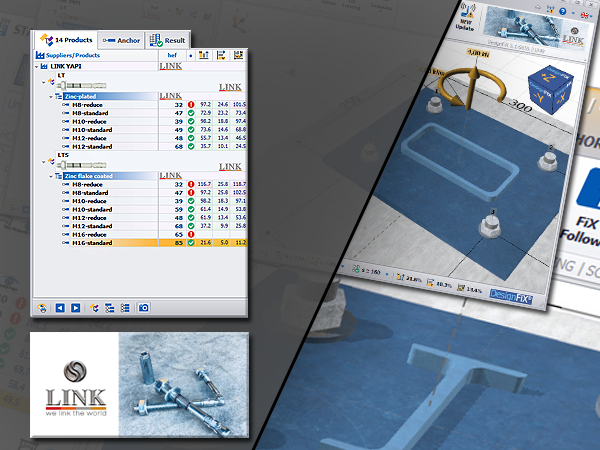Click the camera snapshot icon
This screenshot has width=600, height=450.
tap(143, 308)
